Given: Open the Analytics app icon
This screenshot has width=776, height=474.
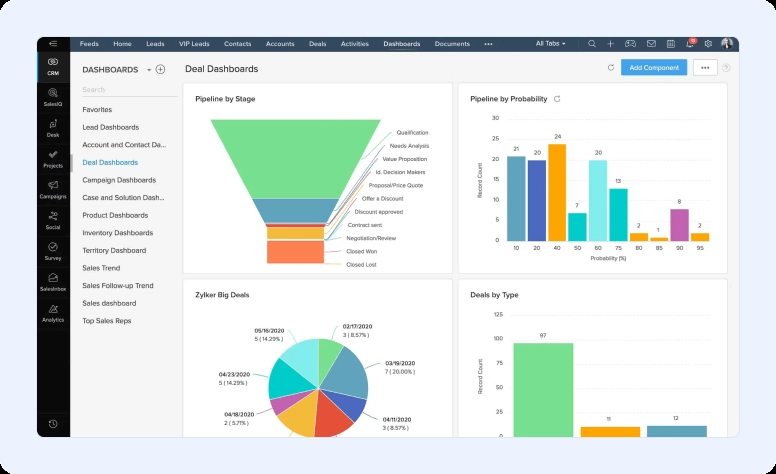Looking at the screenshot, I should [x=52, y=313].
